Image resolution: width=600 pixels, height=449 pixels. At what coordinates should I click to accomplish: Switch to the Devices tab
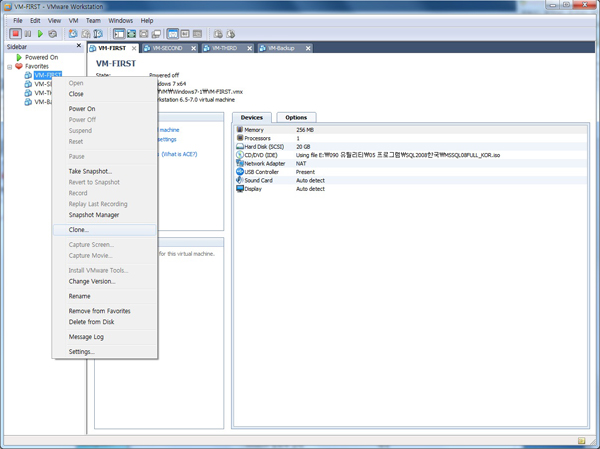pyautogui.click(x=252, y=118)
